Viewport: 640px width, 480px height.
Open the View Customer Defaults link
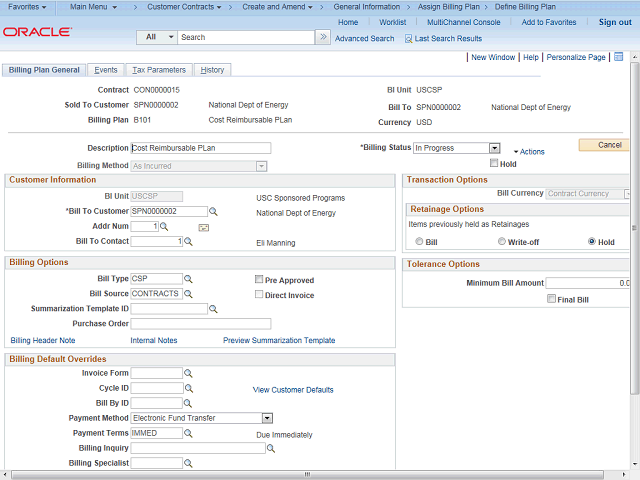(x=293, y=389)
